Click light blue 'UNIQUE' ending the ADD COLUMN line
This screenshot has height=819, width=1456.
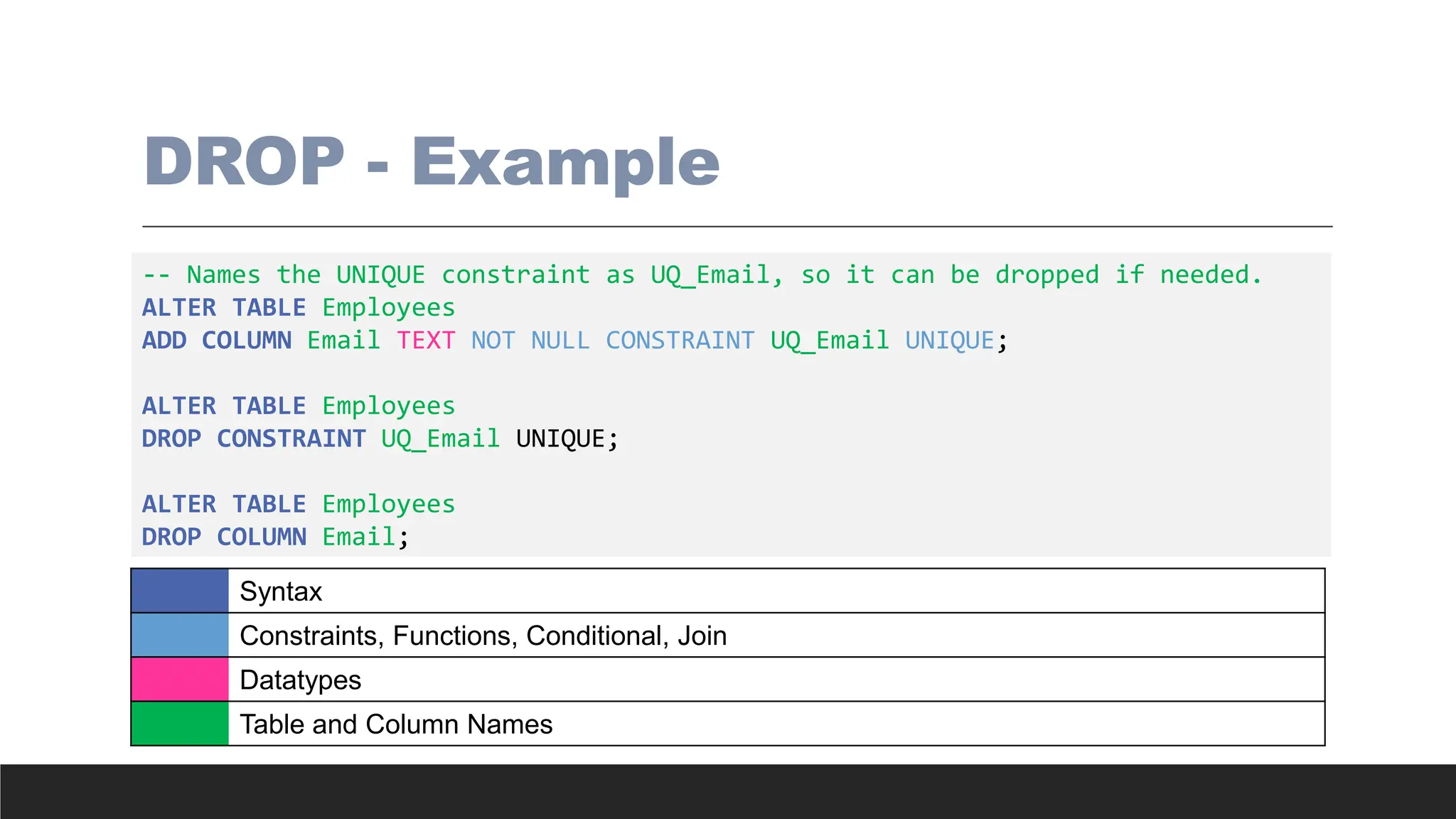[x=949, y=341]
